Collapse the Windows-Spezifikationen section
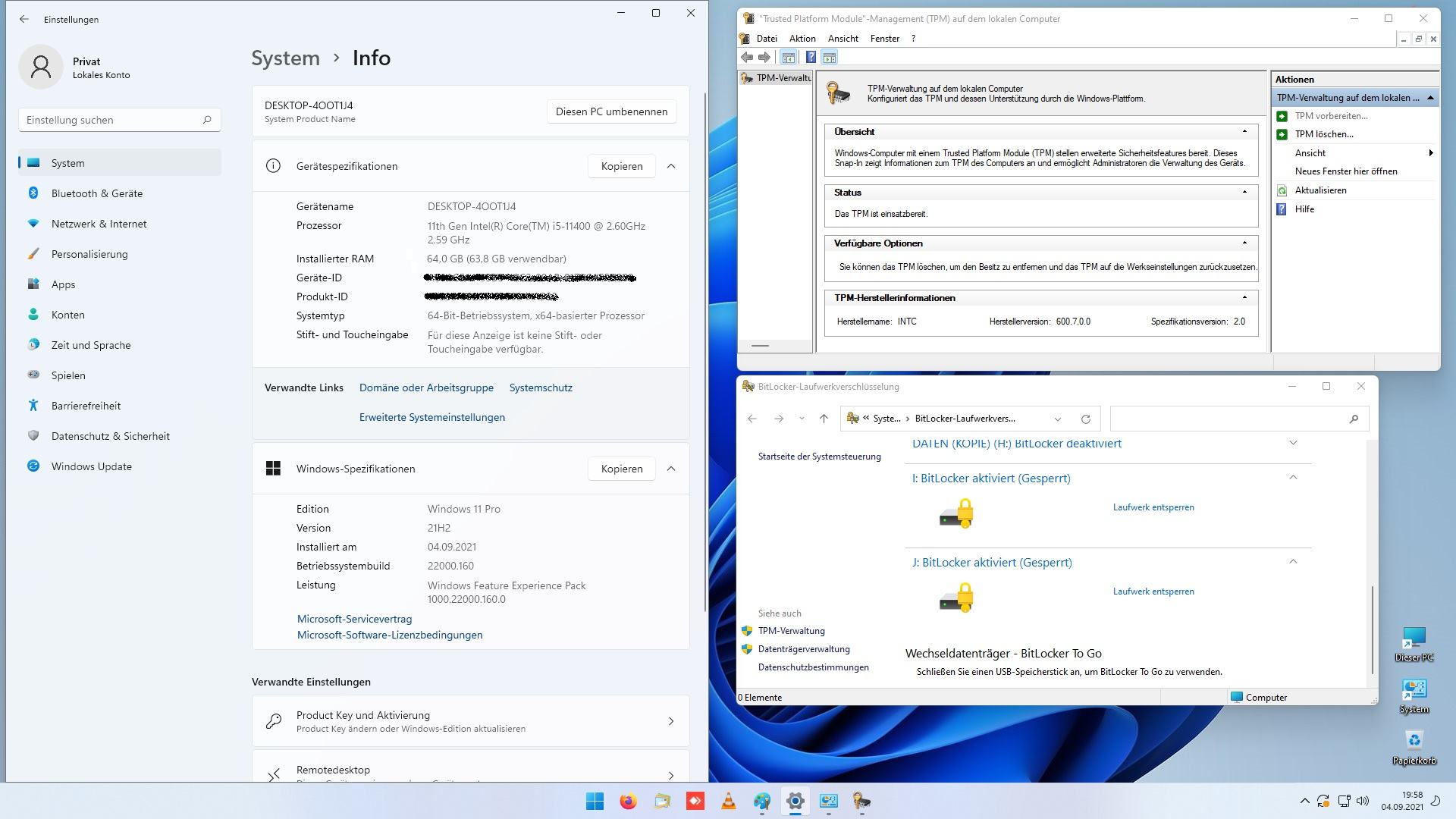Screen dimensions: 1456x819 [671, 469]
